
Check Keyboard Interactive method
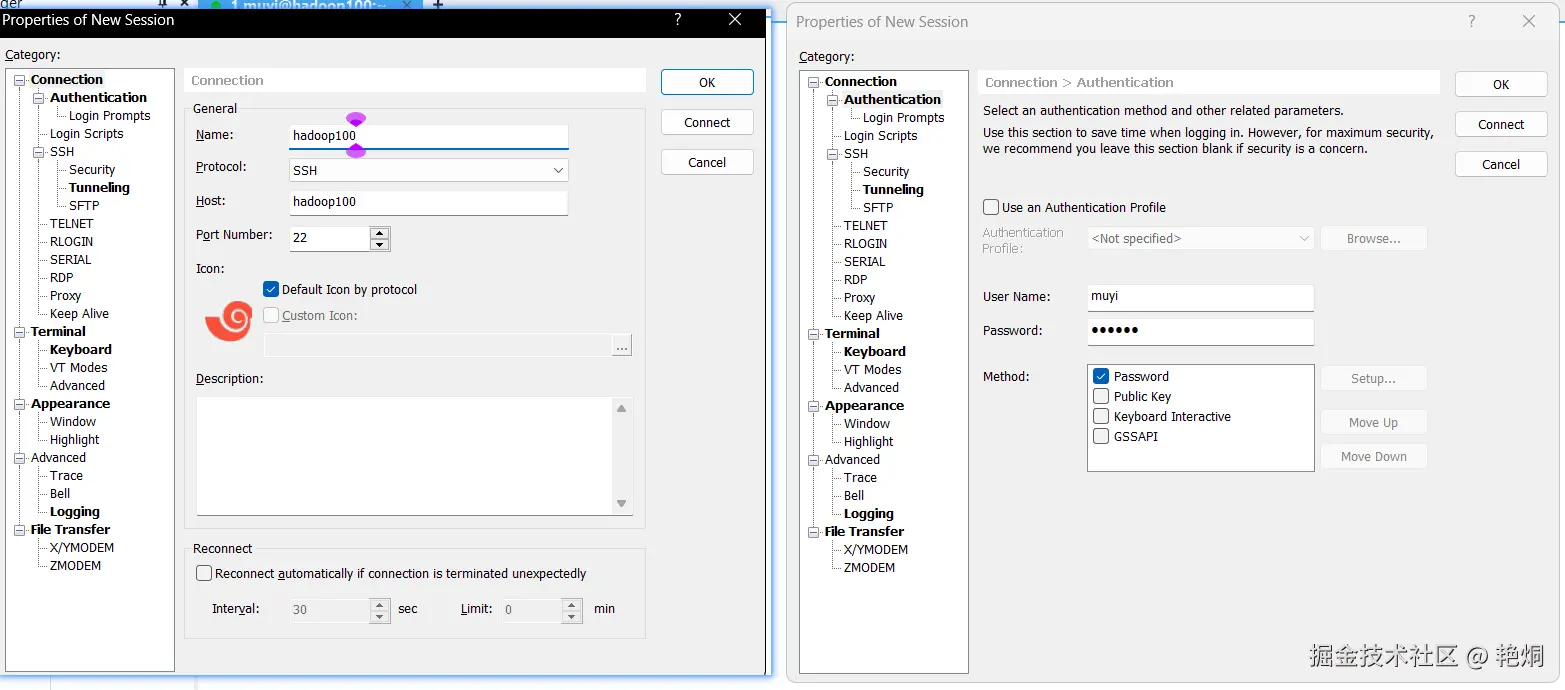coord(1101,416)
